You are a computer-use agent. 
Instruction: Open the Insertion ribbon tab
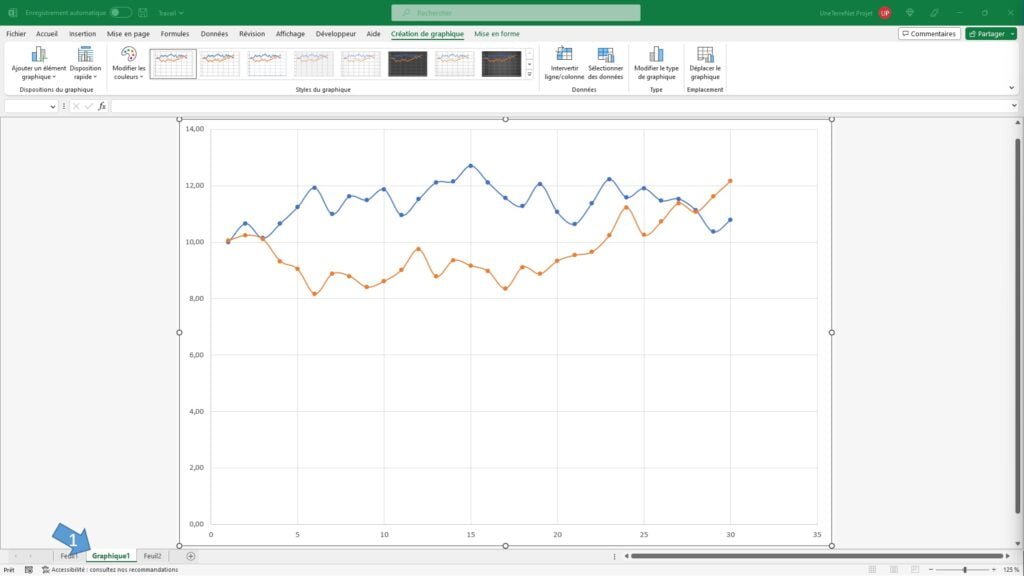(x=82, y=34)
